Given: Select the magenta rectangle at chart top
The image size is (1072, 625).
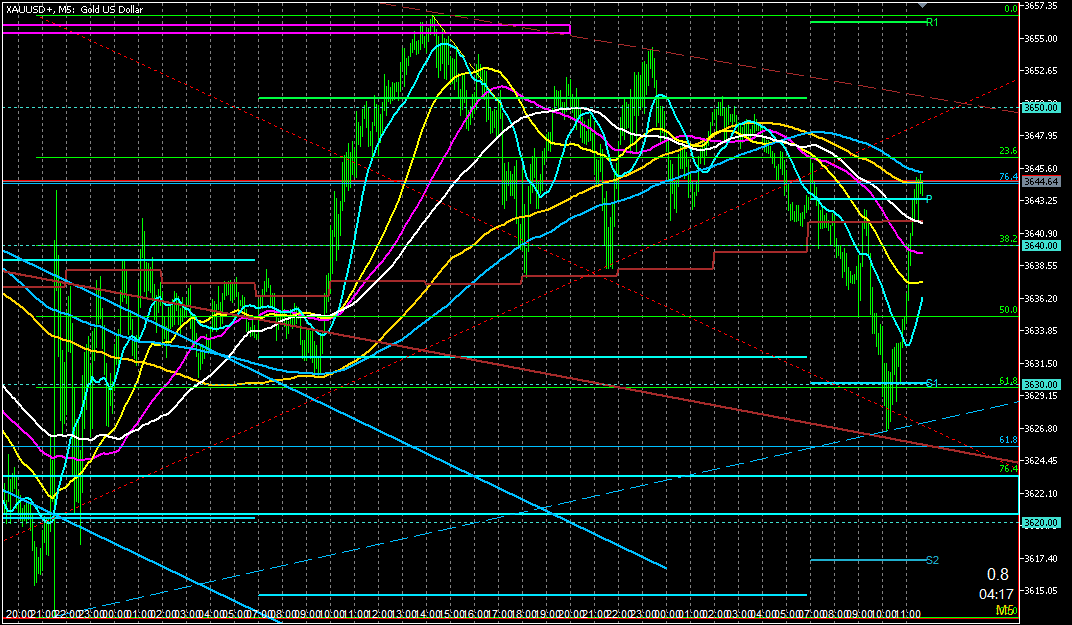Looking at the screenshot, I should click(286, 29).
